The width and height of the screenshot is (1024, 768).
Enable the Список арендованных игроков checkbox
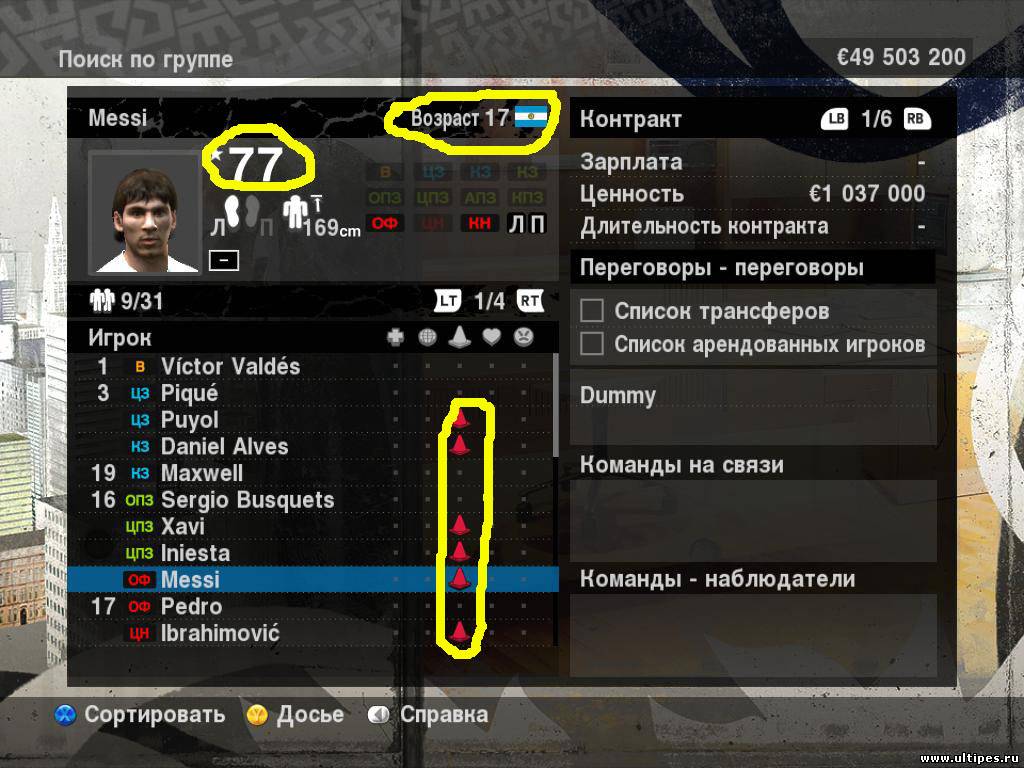[x=592, y=344]
